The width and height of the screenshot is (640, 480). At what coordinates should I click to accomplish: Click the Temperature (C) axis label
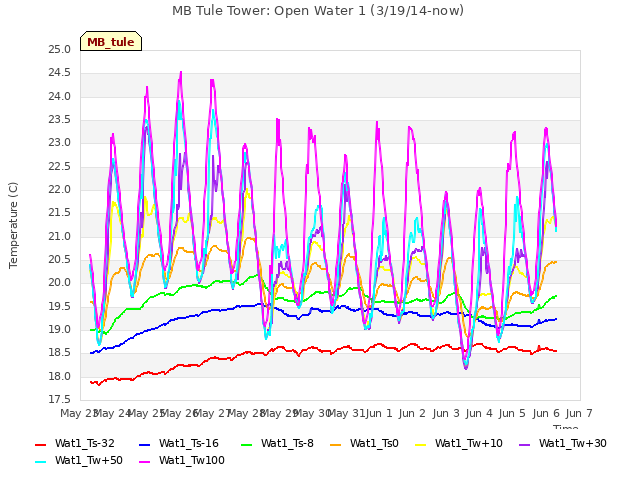click(x=13, y=225)
